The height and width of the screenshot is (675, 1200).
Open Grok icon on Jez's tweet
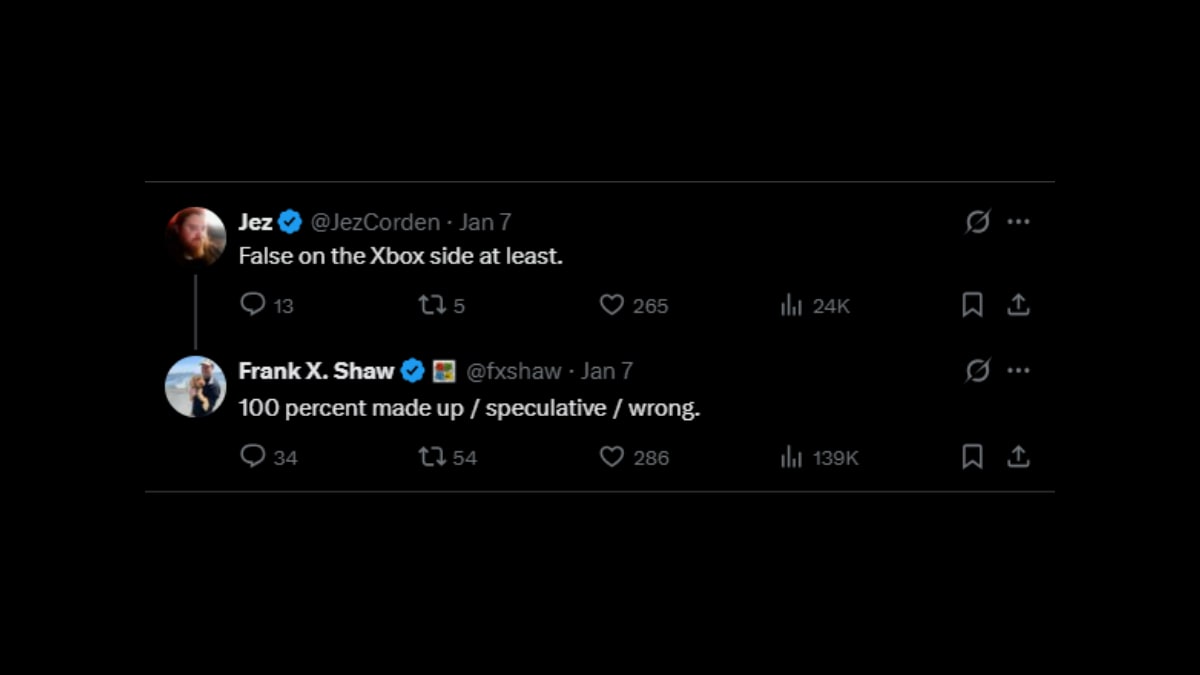coord(977,222)
